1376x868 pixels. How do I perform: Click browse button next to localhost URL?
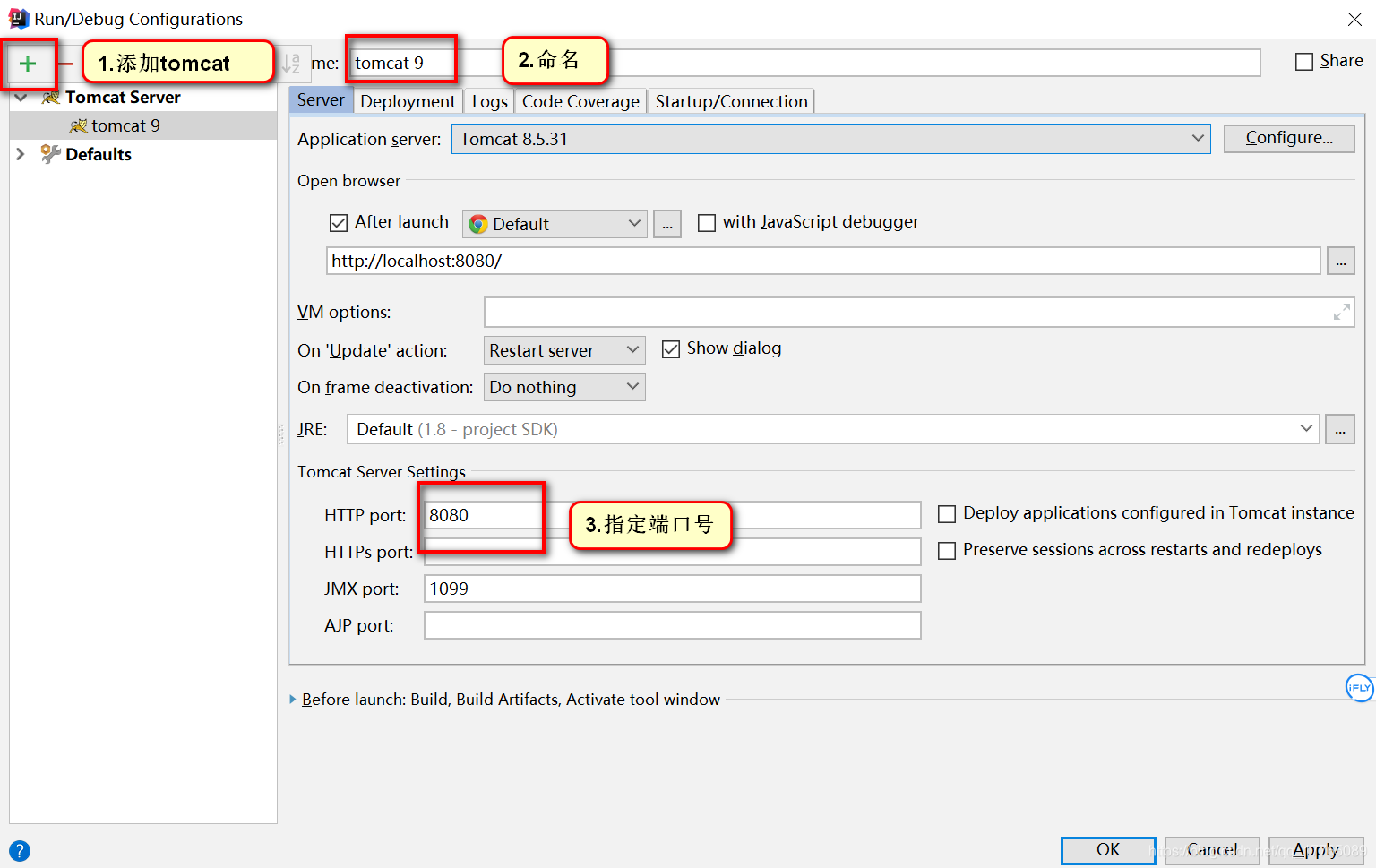pos(1340,261)
